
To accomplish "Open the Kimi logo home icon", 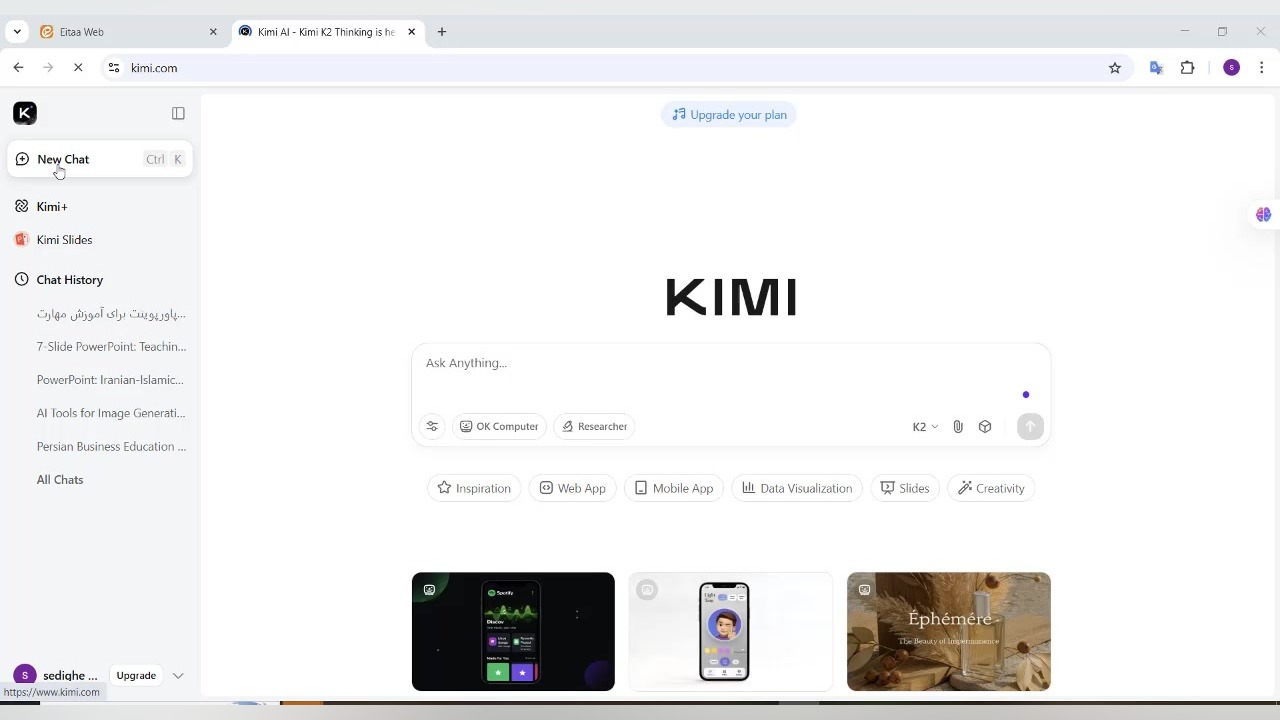I will pyautogui.click(x=25, y=113).
